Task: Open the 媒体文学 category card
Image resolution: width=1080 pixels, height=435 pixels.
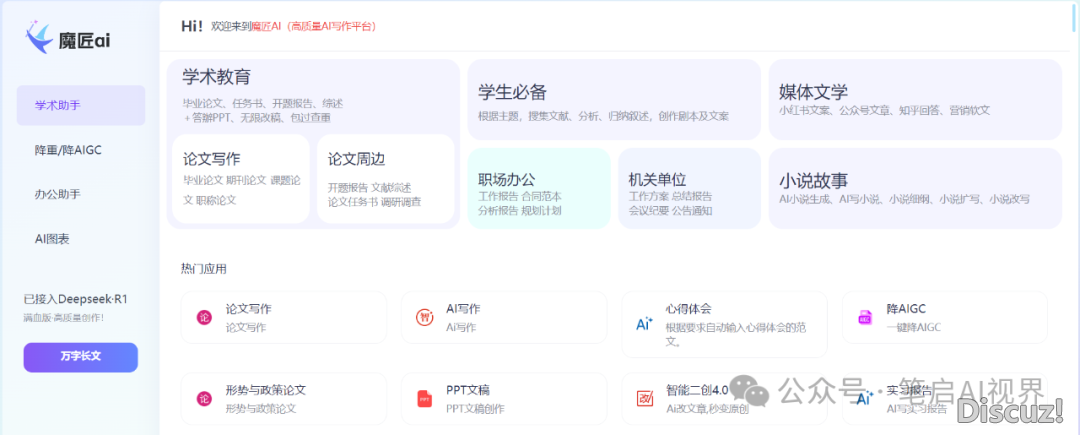Action: click(914, 100)
